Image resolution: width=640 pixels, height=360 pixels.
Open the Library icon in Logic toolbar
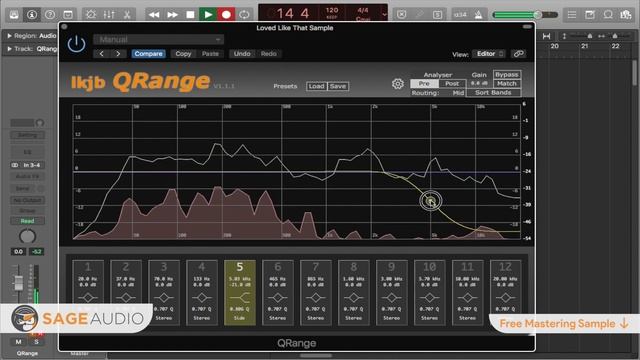pos(14,15)
